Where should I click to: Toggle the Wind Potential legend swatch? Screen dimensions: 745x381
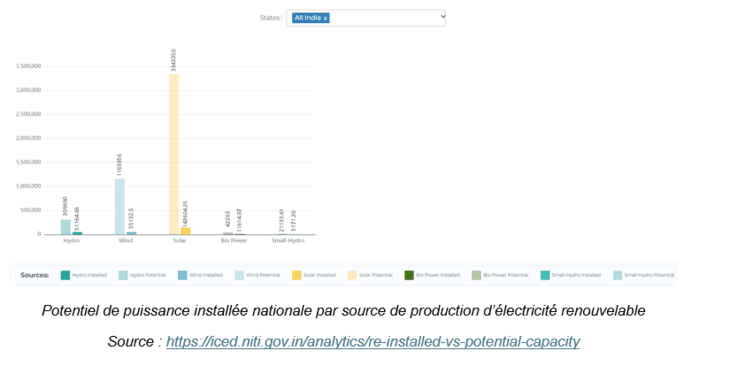(239, 275)
